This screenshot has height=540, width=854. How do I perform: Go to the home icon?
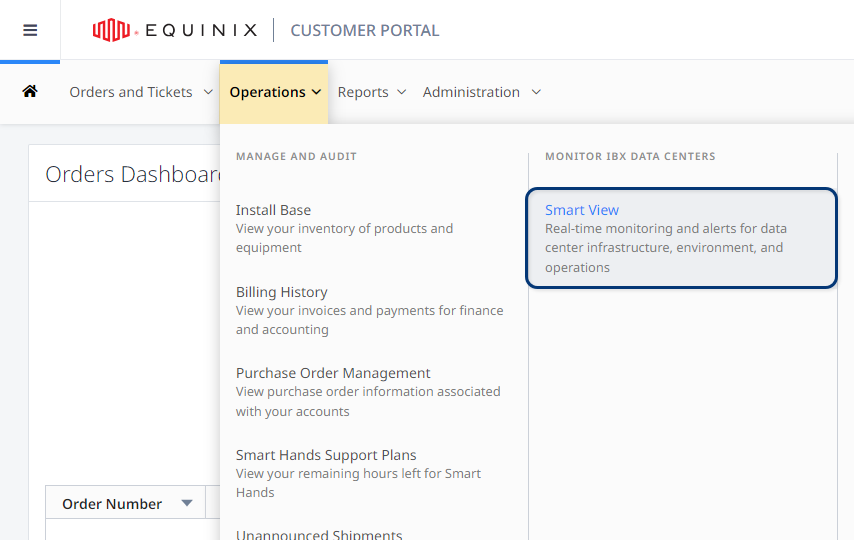[x=30, y=91]
